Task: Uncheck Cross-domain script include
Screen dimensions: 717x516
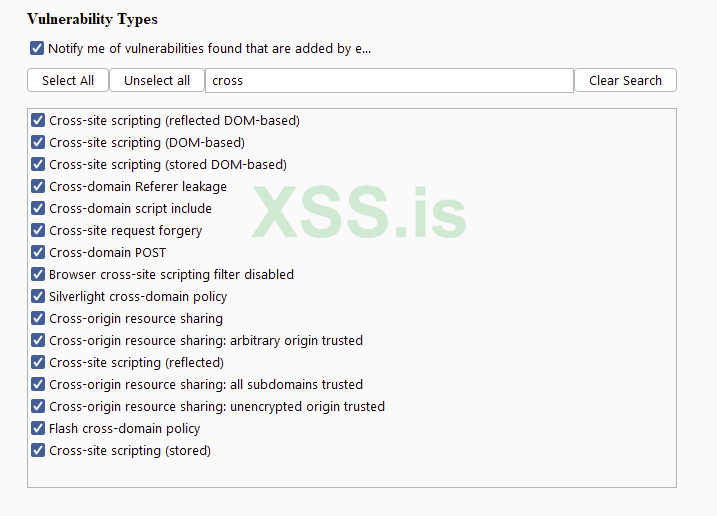Action: pos(38,209)
